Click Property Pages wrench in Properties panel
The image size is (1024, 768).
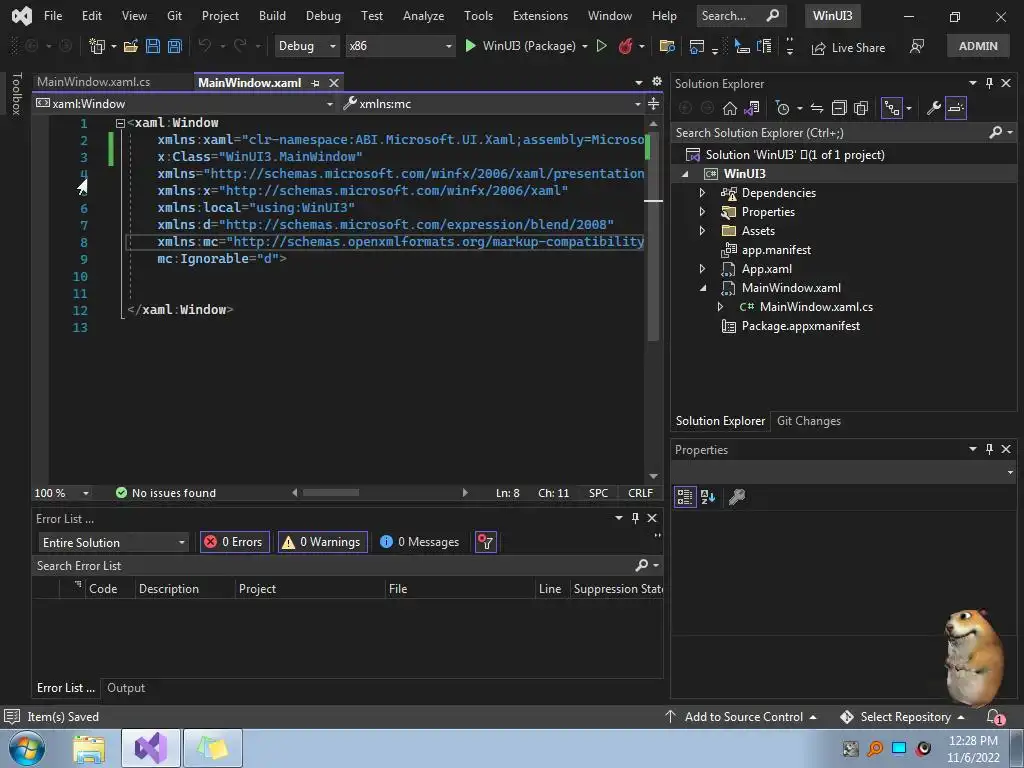point(737,497)
